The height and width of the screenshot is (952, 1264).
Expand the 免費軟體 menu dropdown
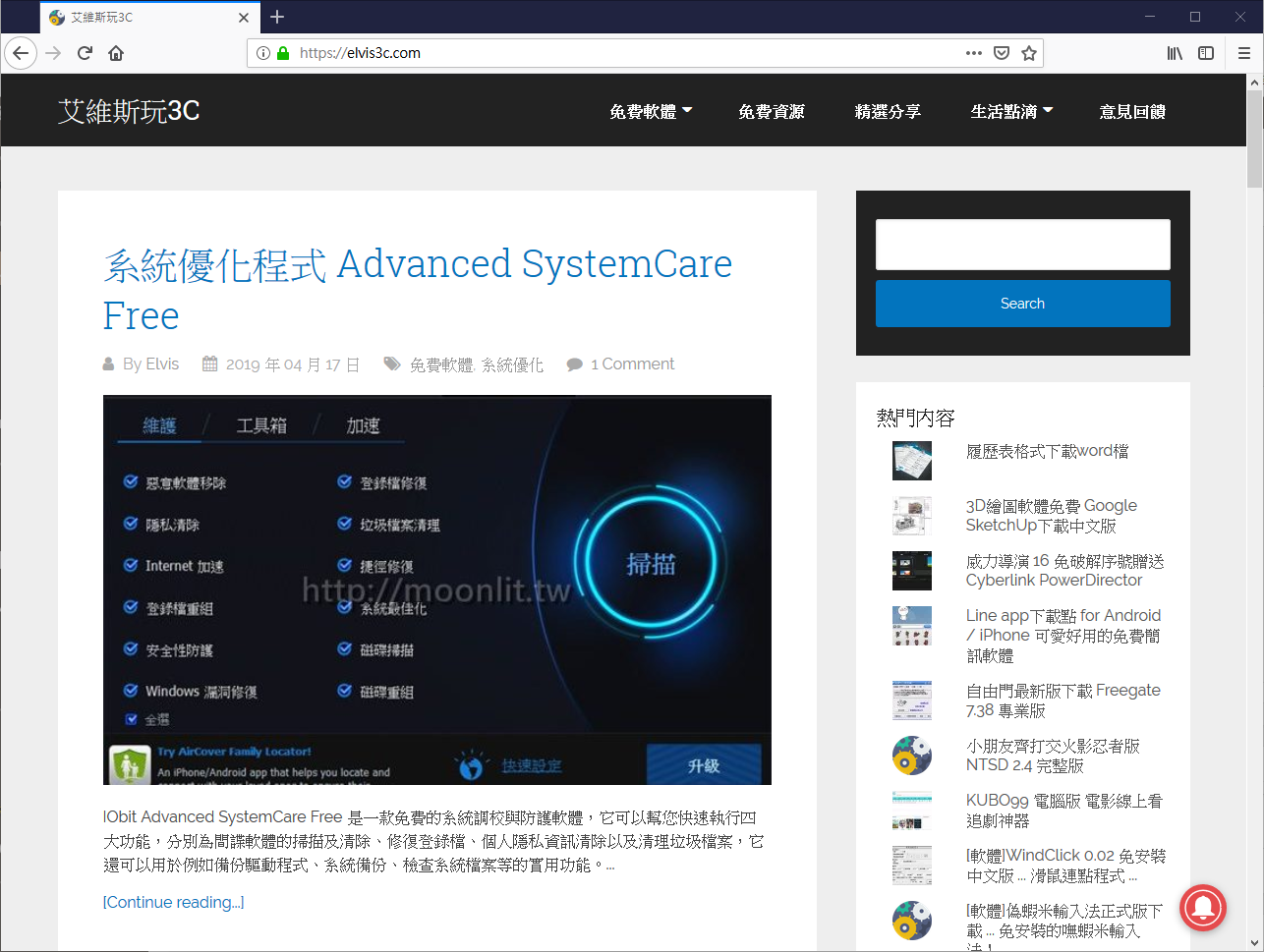point(651,111)
